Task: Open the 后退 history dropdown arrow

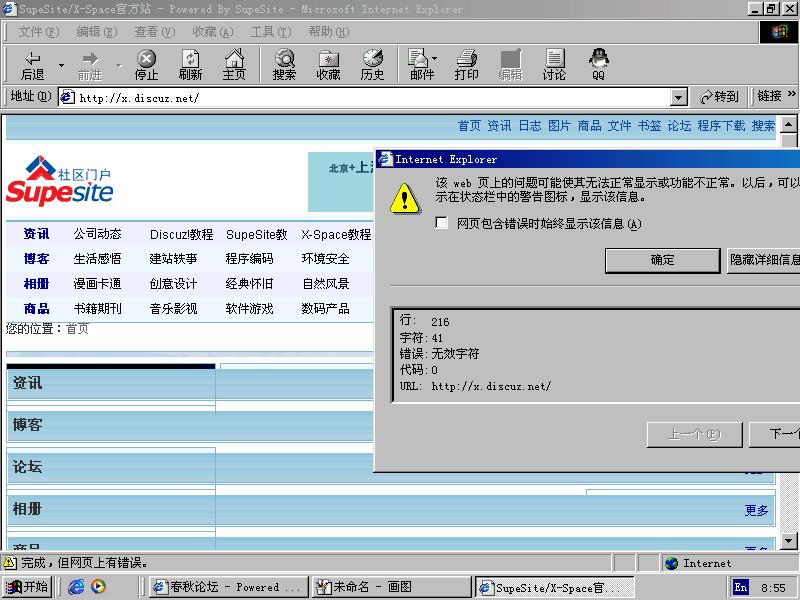Action: [x=61, y=65]
